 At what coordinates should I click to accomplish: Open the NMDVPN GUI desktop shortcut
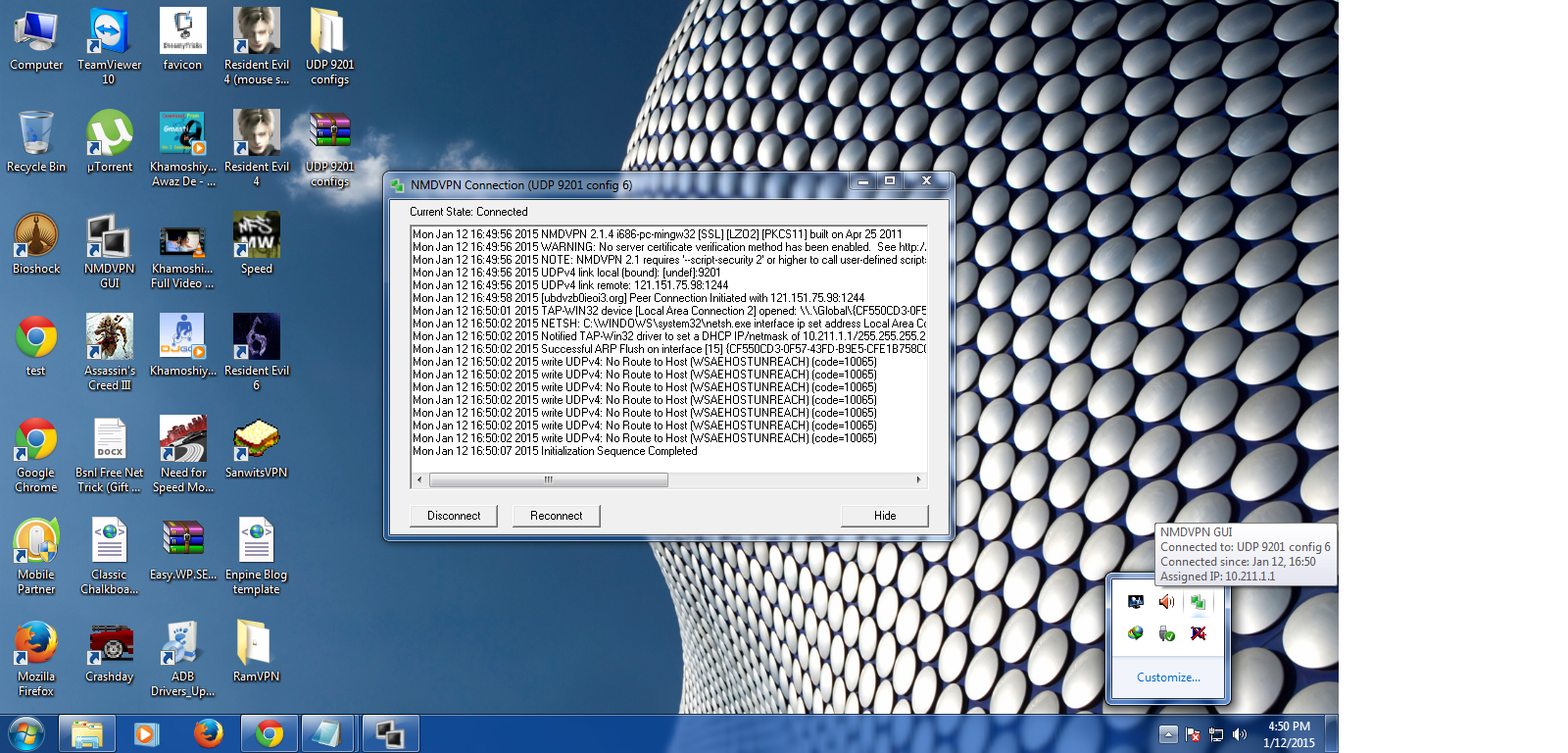pyautogui.click(x=109, y=250)
